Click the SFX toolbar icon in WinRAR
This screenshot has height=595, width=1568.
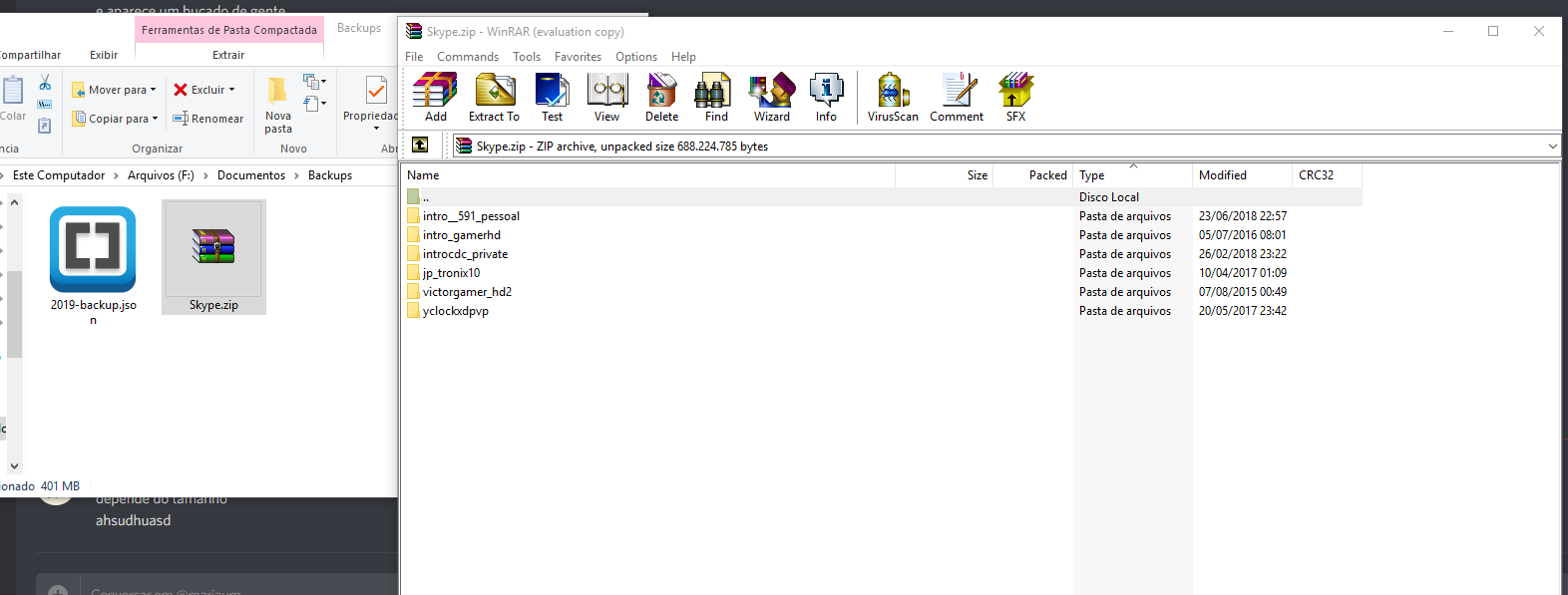click(1015, 98)
